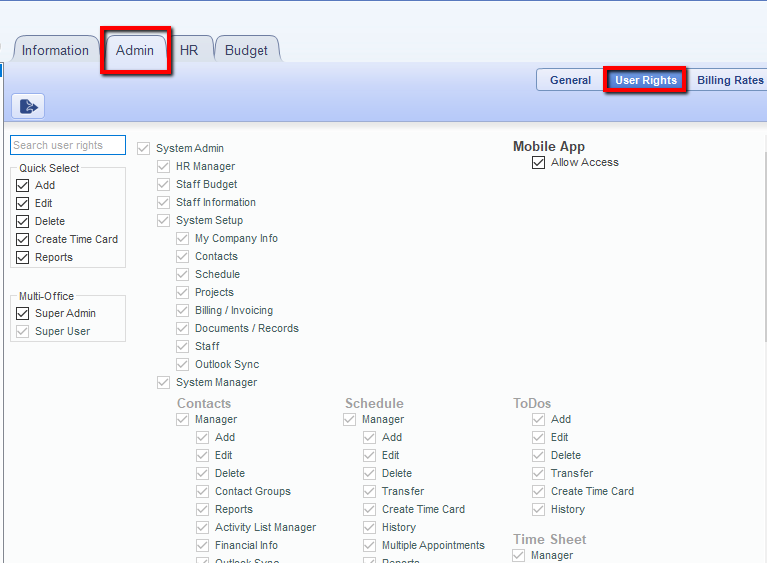The image size is (767, 563).
Task: Toggle System Setup Schedule checkbox
Action: click(x=182, y=274)
